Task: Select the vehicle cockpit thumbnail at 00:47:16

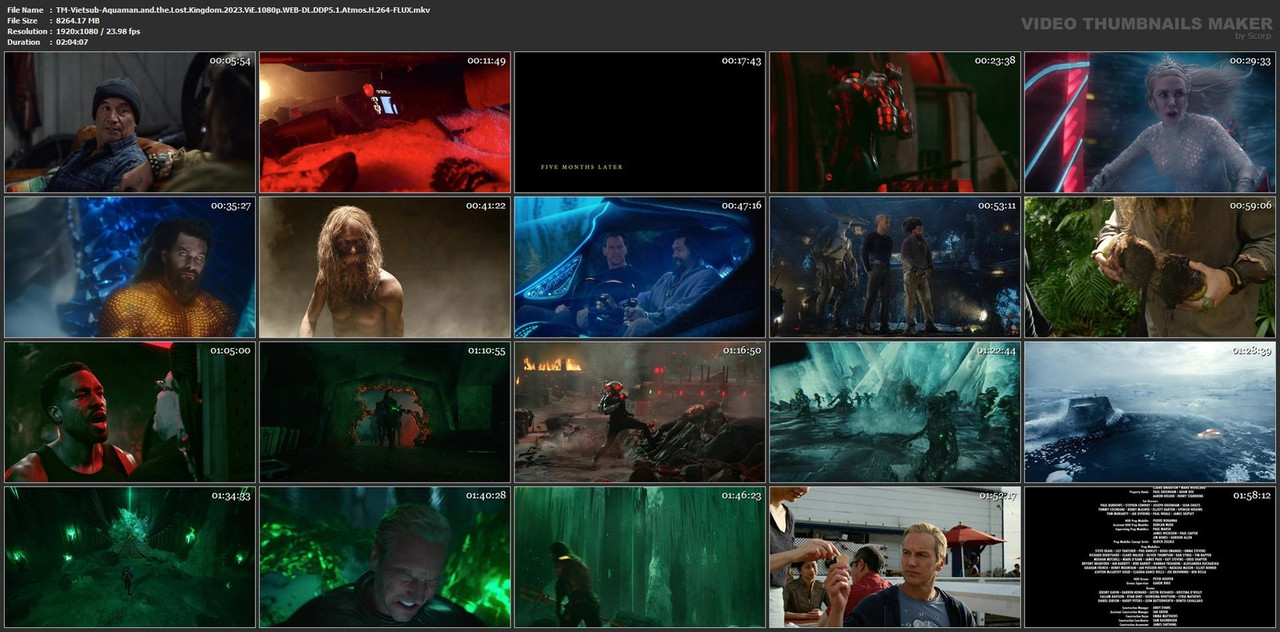Action: (640, 267)
